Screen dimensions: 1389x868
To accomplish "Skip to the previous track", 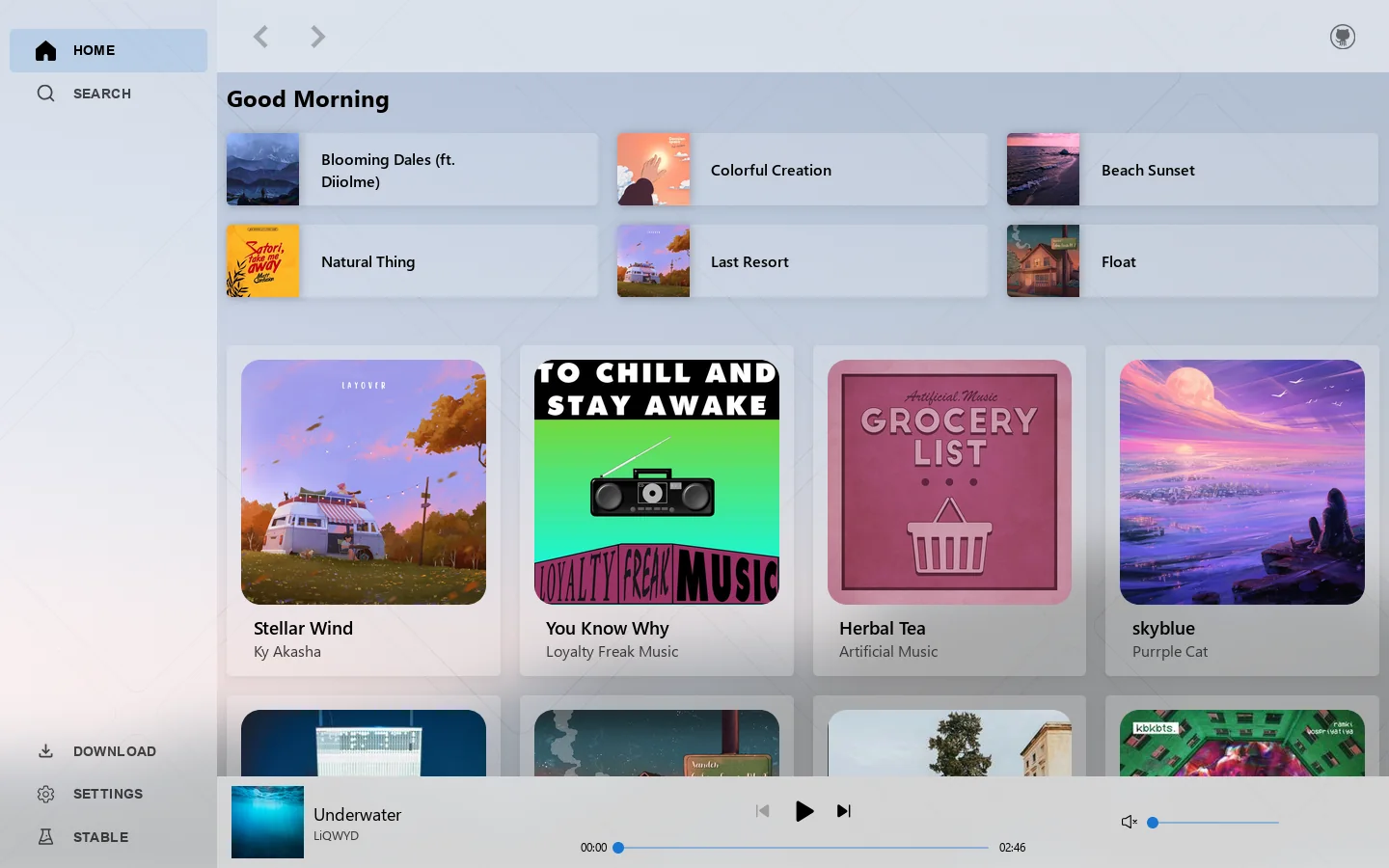I will [x=763, y=811].
